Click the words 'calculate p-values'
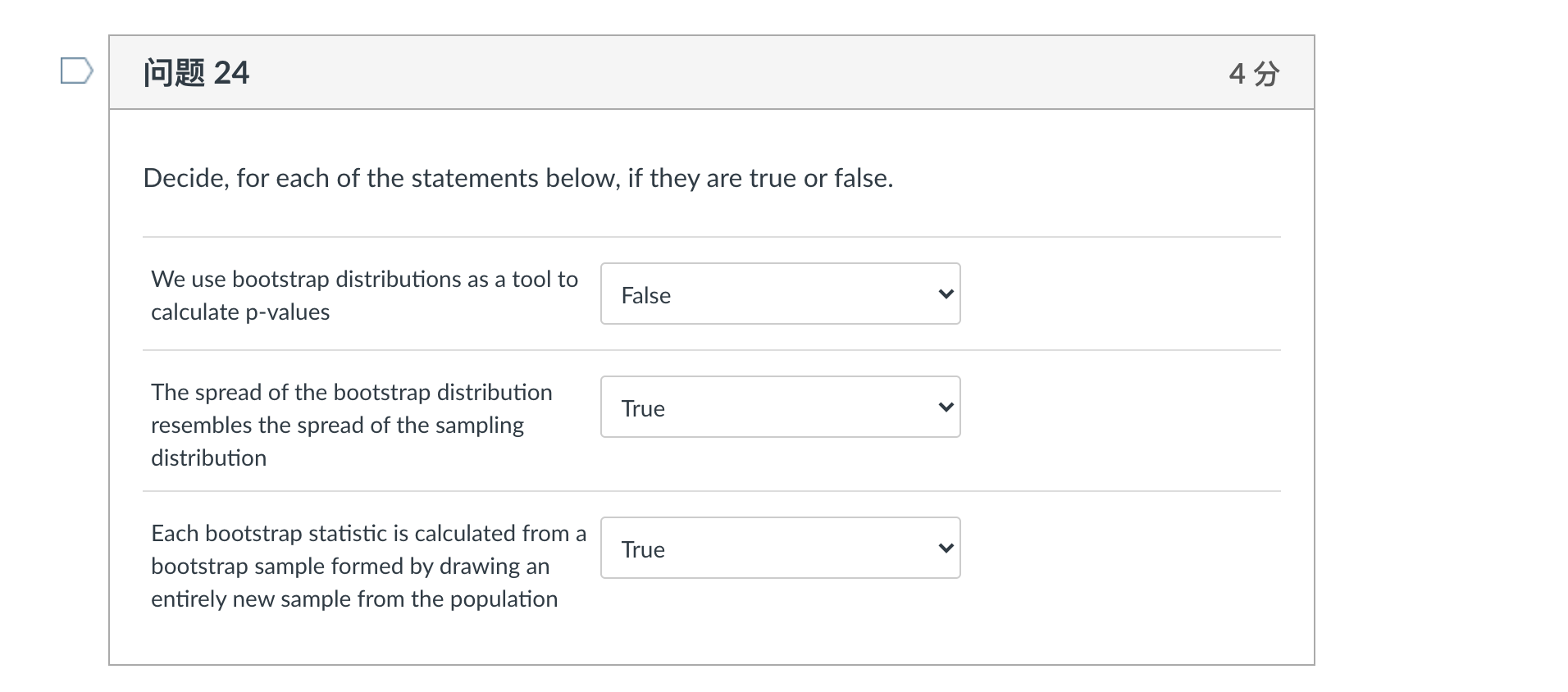This screenshot has height=692, width=1568. point(240,312)
